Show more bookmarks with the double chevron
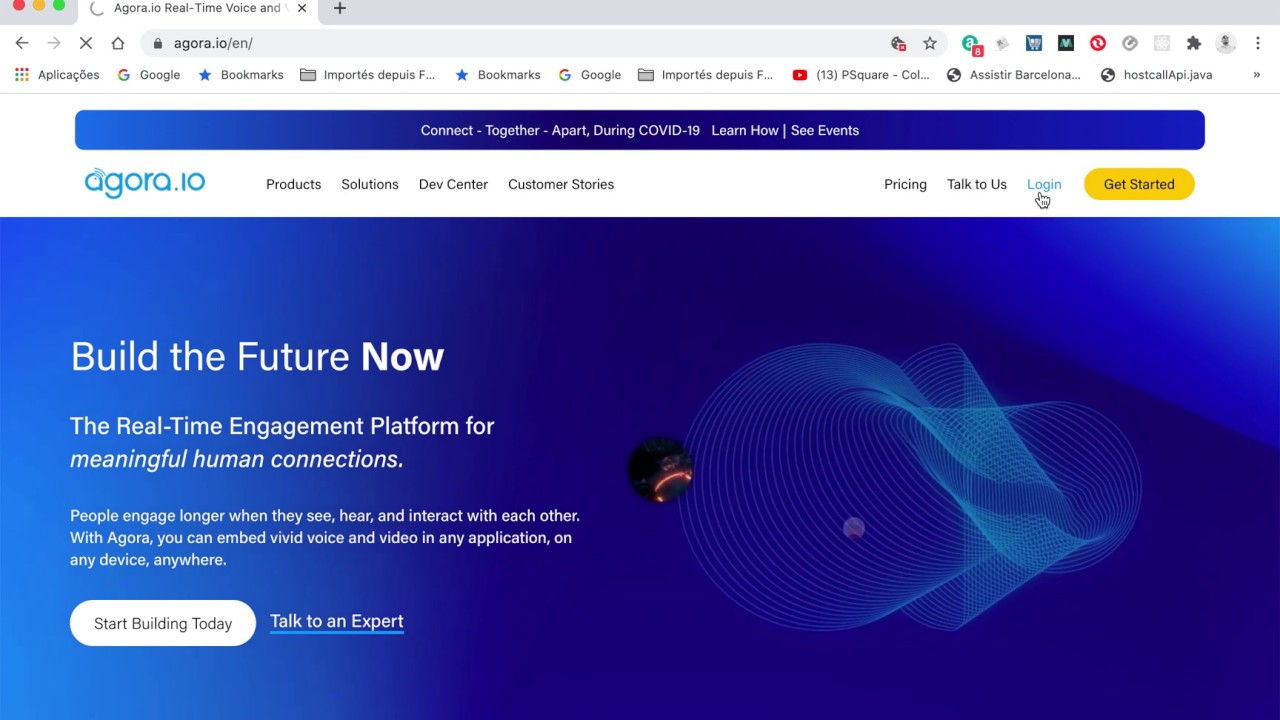 click(1257, 75)
